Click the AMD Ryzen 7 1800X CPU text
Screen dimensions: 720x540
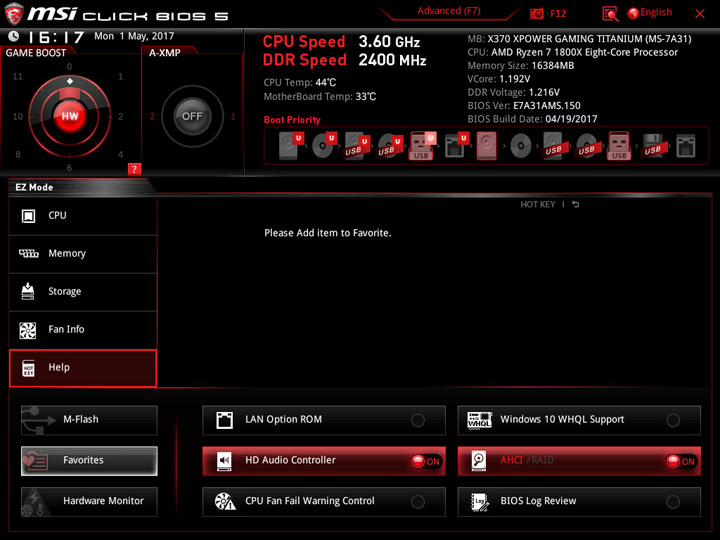[x=573, y=52]
